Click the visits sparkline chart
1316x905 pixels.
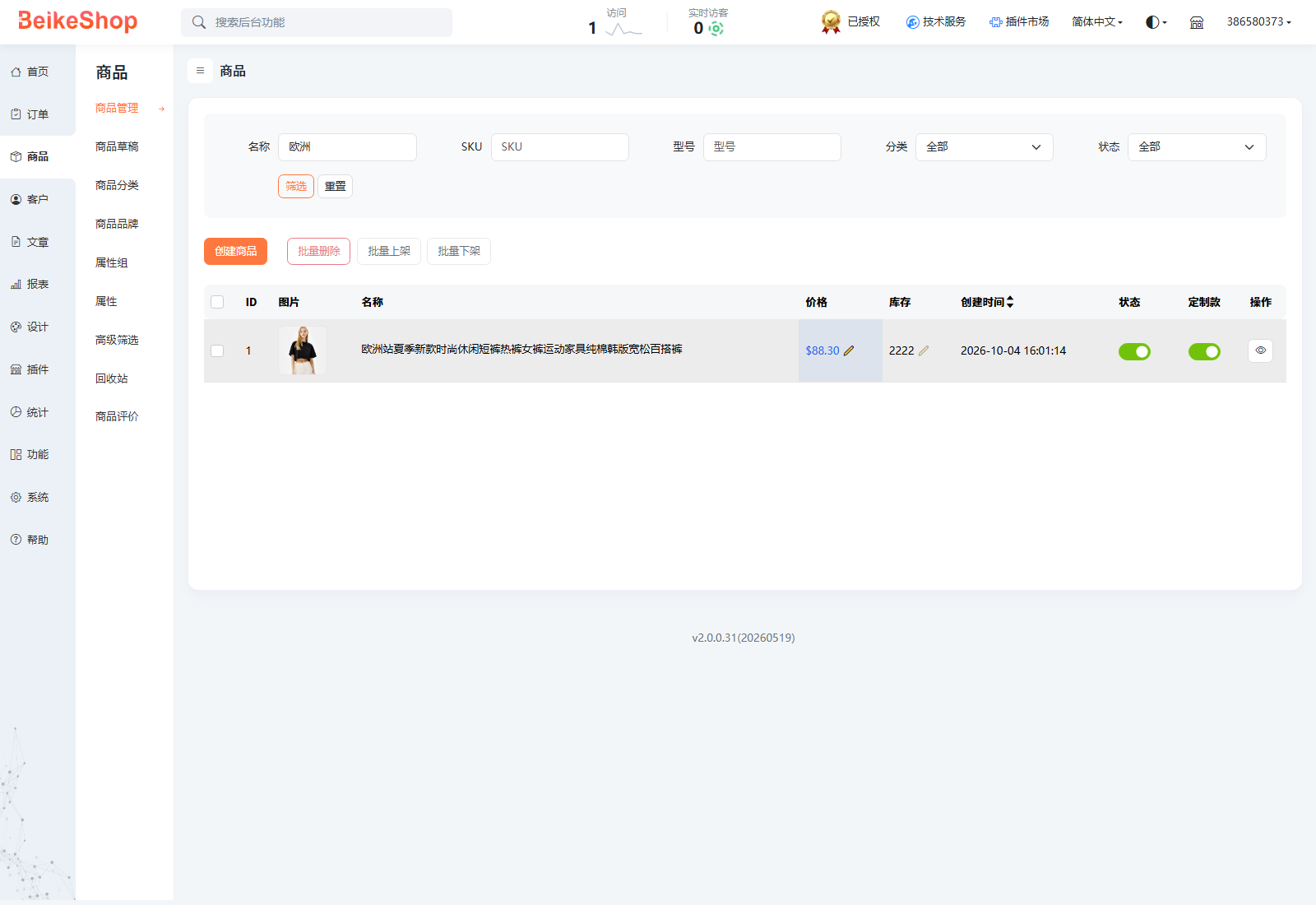click(x=623, y=30)
